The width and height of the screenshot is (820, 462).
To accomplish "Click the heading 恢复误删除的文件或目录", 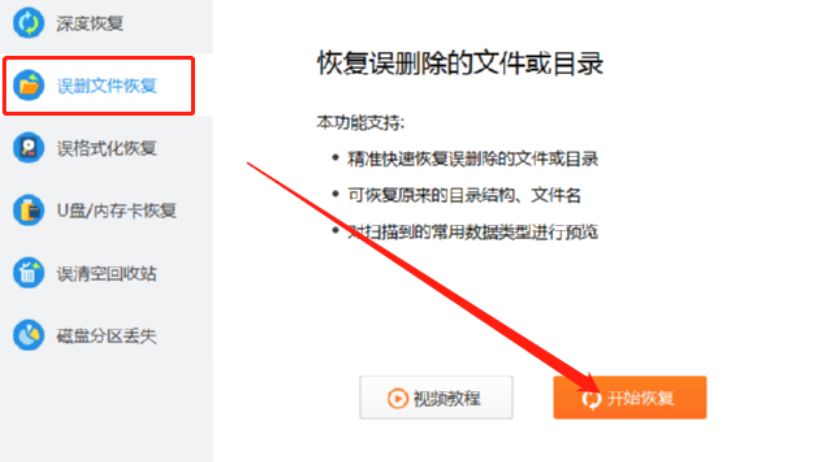I will (x=460, y=63).
